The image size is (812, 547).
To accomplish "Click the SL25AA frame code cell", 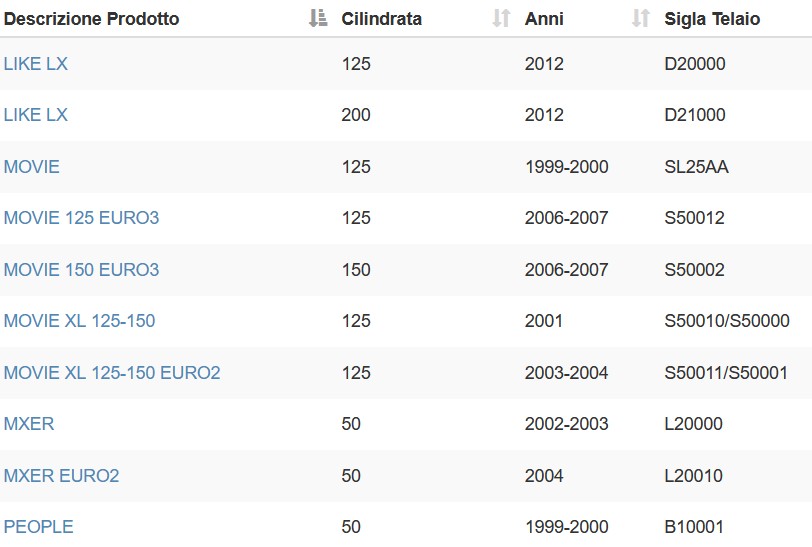I will click(x=697, y=167).
